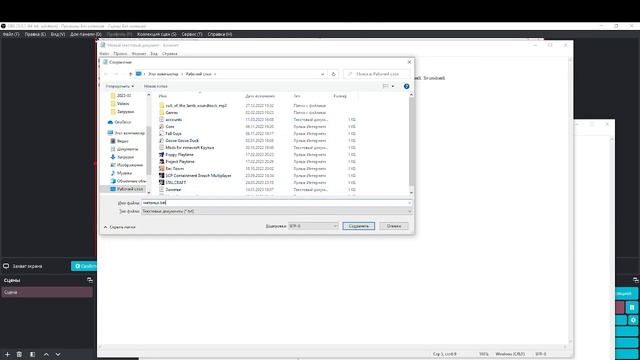Add a new scene with the plus icon

tap(7, 354)
